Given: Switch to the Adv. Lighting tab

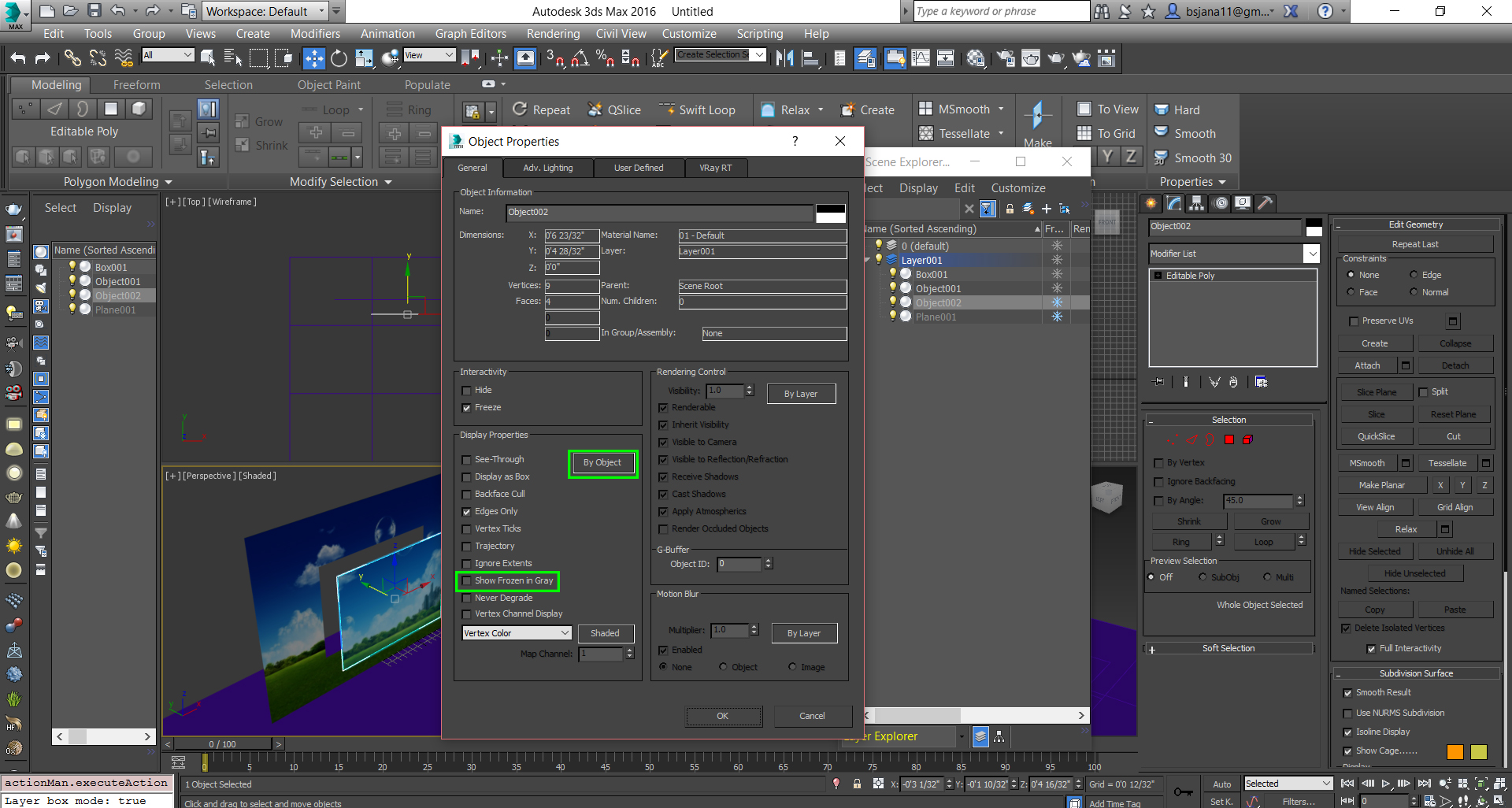Looking at the screenshot, I should [x=548, y=168].
